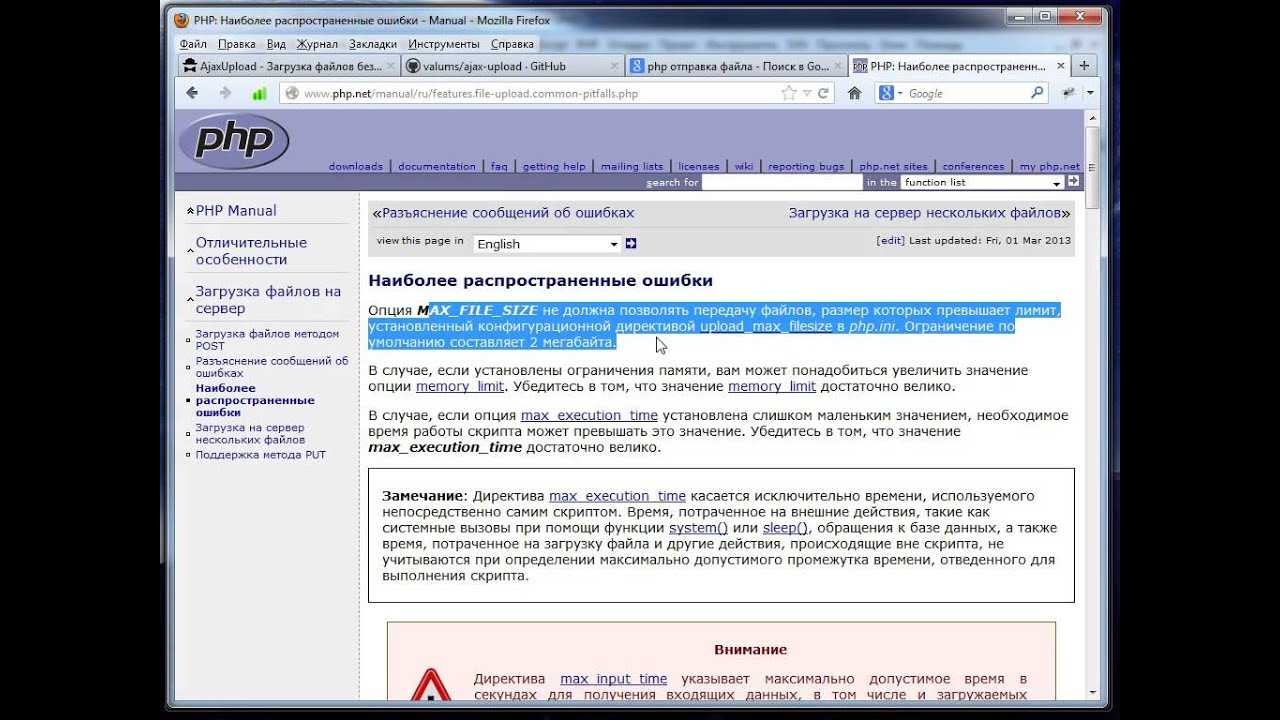Viewport: 1280px width, 720px height.
Task: Collapse Отличительные особенности sidebar section
Action: [x=190, y=251]
